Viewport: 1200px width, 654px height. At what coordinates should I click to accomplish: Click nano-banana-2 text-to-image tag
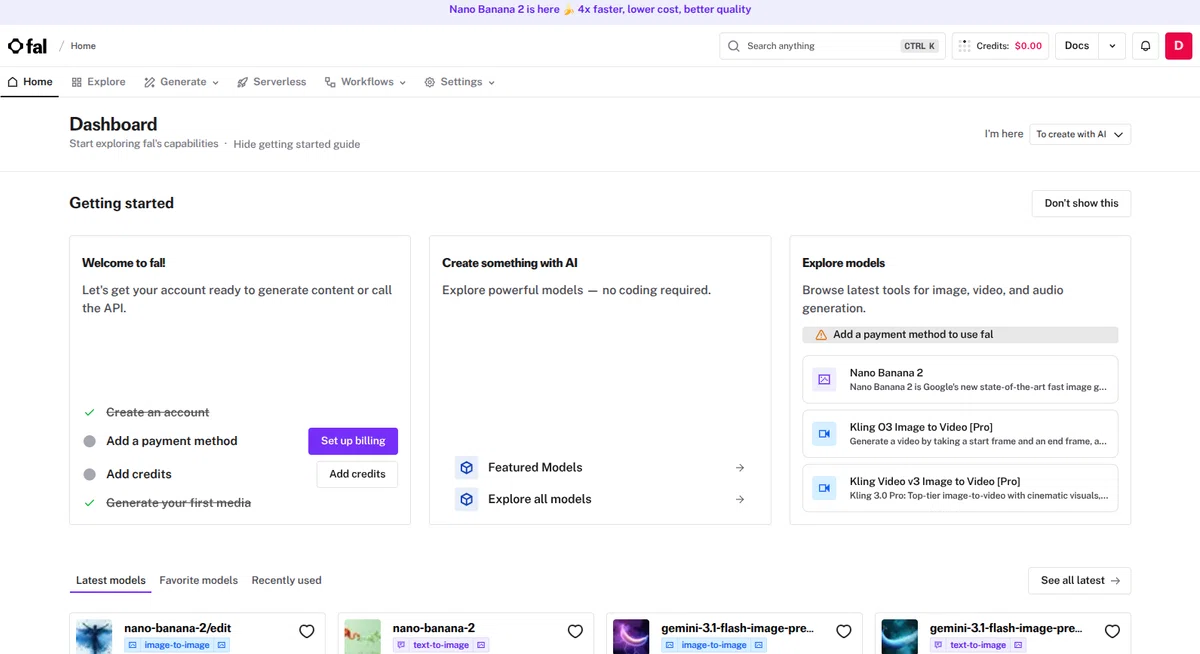441,645
